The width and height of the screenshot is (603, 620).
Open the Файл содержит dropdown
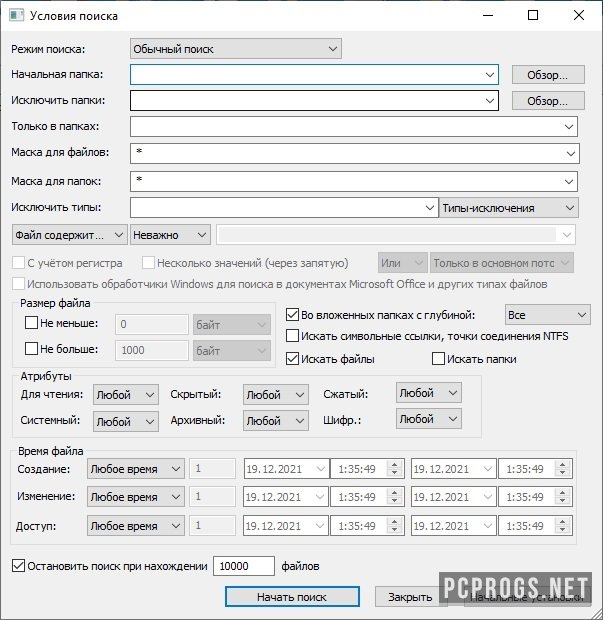pyautogui.click(x=69, y=234)
